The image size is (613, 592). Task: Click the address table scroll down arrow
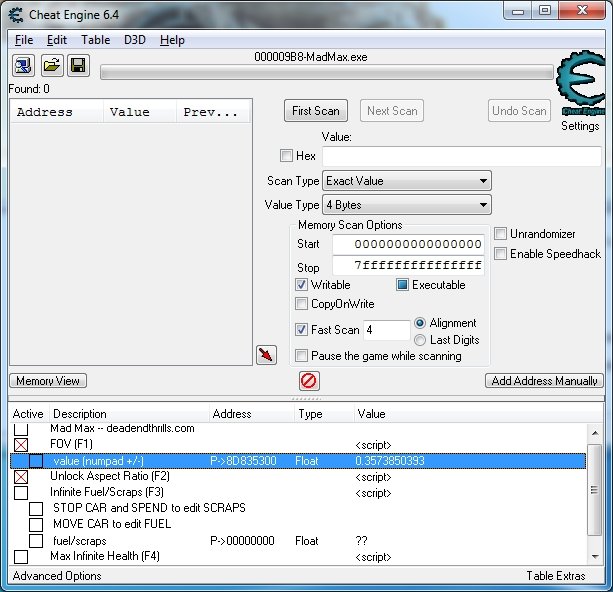click(x=594, y=556)
